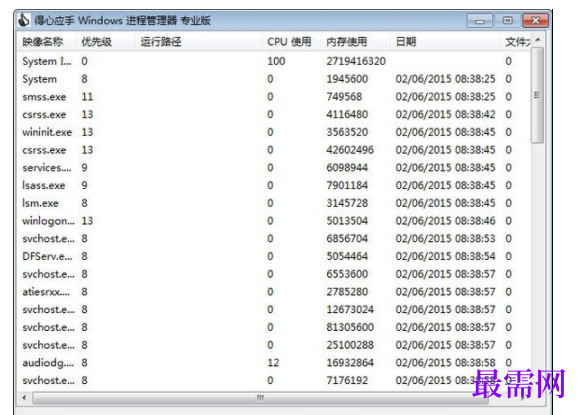The image size is (584, 415).
Task: Close the process manager window
Action: (x=535, y=20)
